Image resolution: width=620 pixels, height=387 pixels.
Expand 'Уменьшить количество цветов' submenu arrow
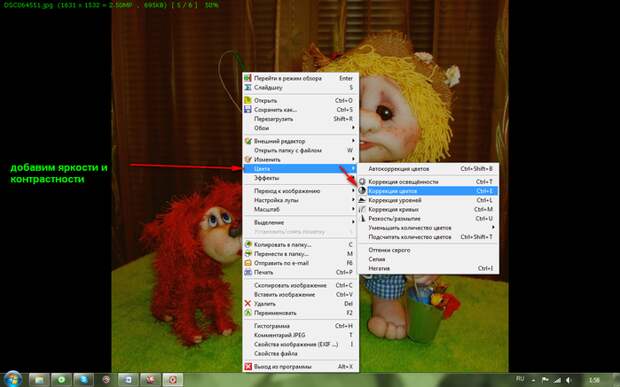tap(493, 228)
